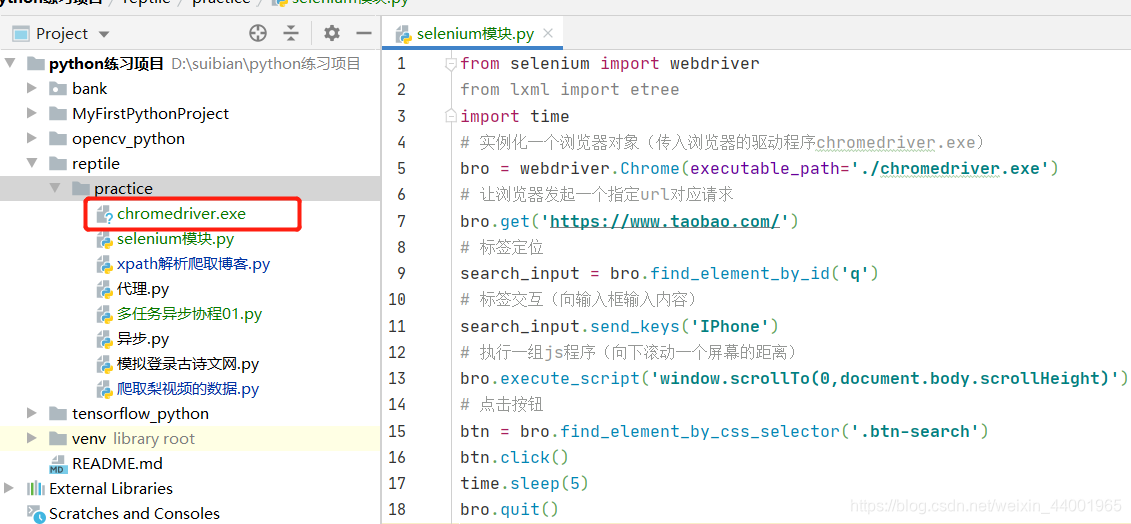Expand the MyFirstPythonProject folder
1131x524 pixels.
tap(32, 113)
